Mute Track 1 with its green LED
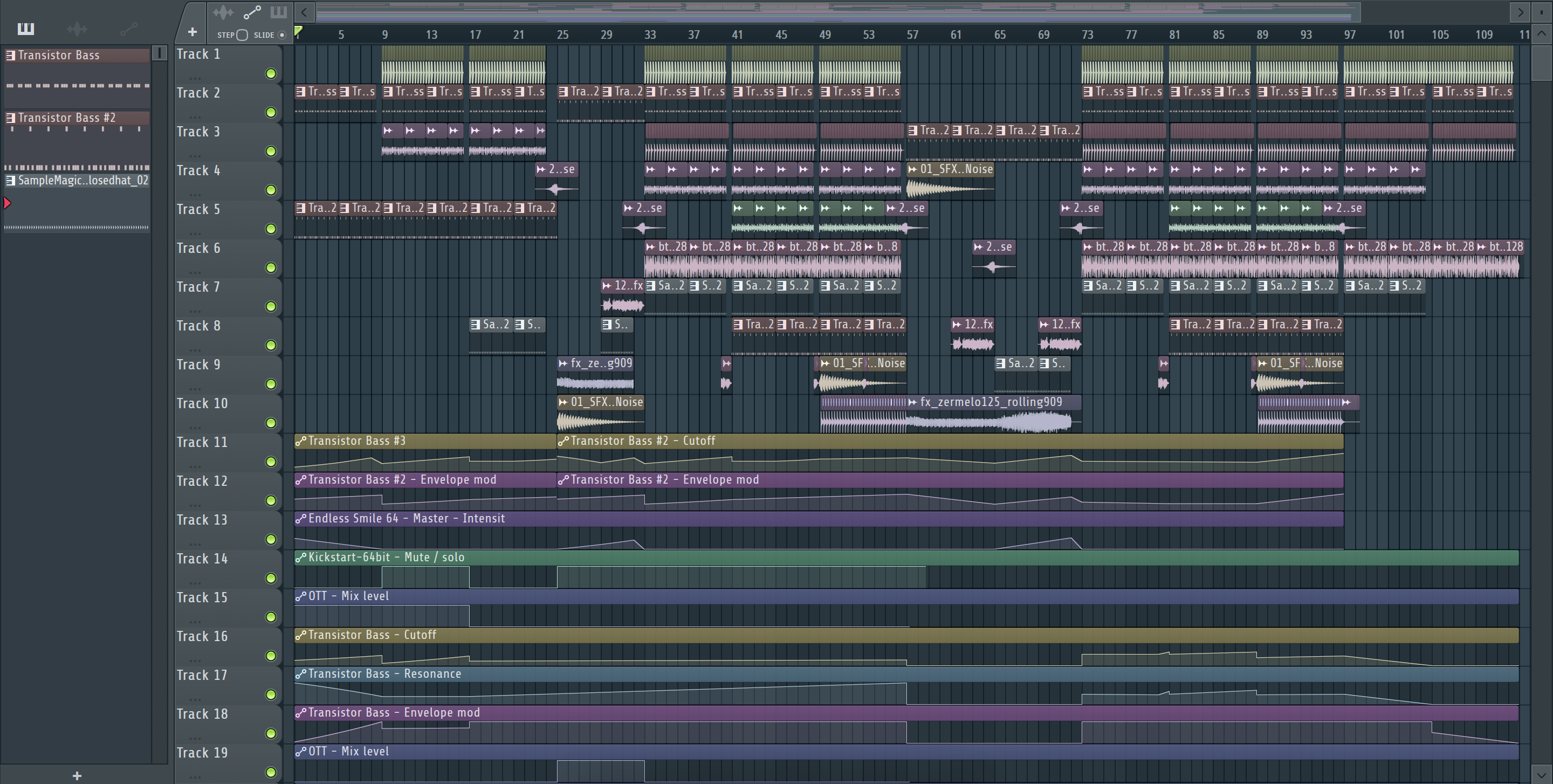Screen dimensions: 1553x784 pyautogui.click(x=271, y=73)
